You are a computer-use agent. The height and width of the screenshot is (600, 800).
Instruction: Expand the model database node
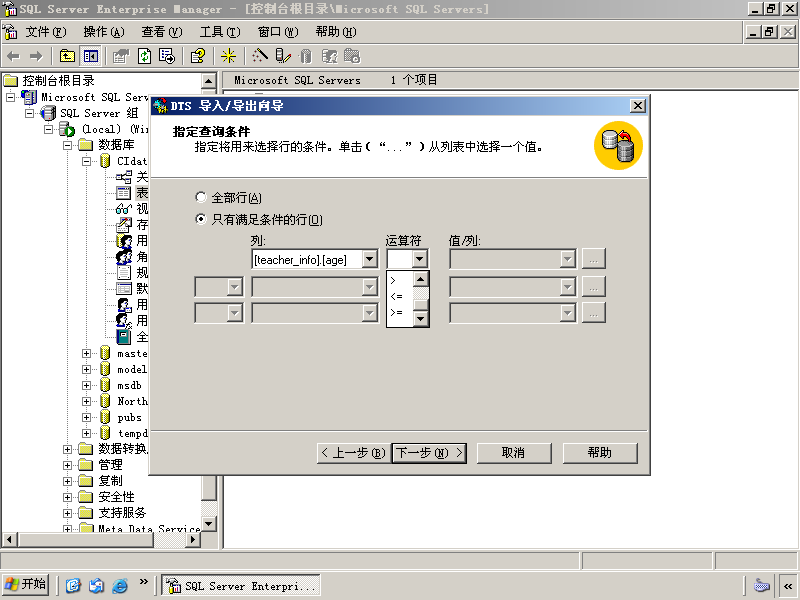(86, 369)
